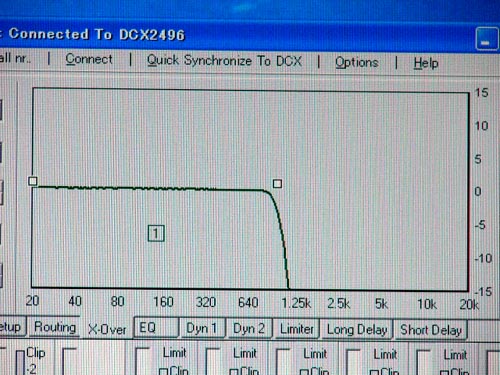The width and height of the screenshot is (500, 375).
Task: Grab the crossover handle near 1.25k on the curve
Action: click(277, 184)
